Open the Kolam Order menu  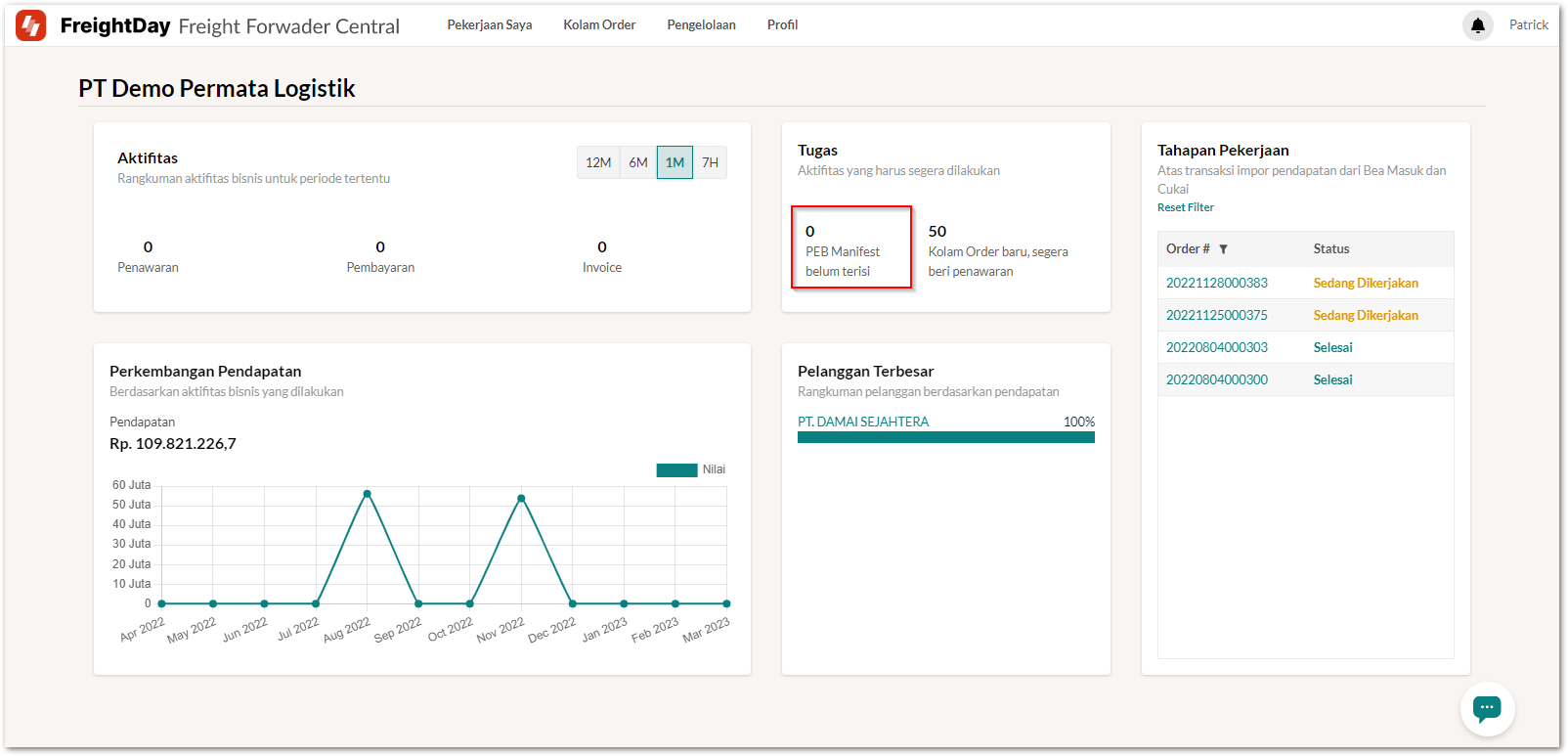click(599, 25)
